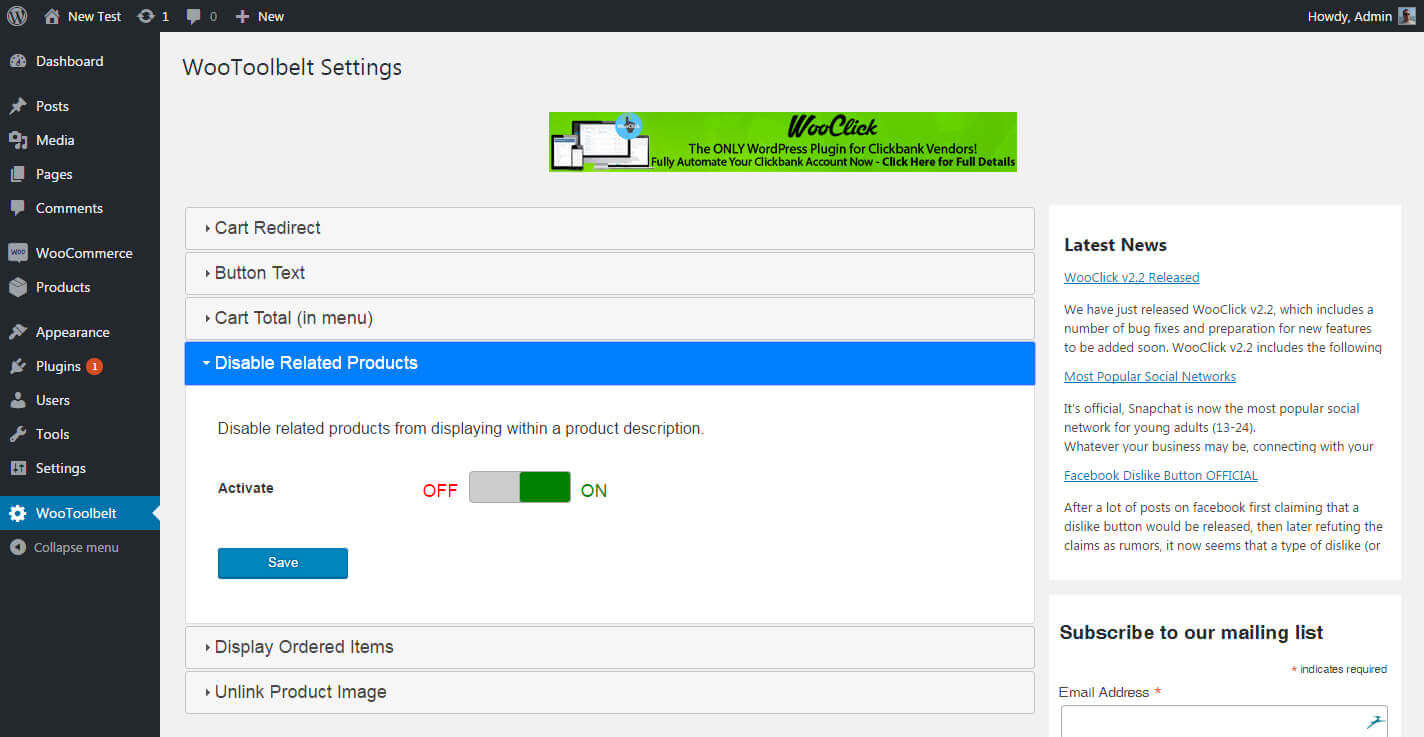Click the Dashboard gauge icon
The height and width of the screenshot is (737, 1424).
17,61
